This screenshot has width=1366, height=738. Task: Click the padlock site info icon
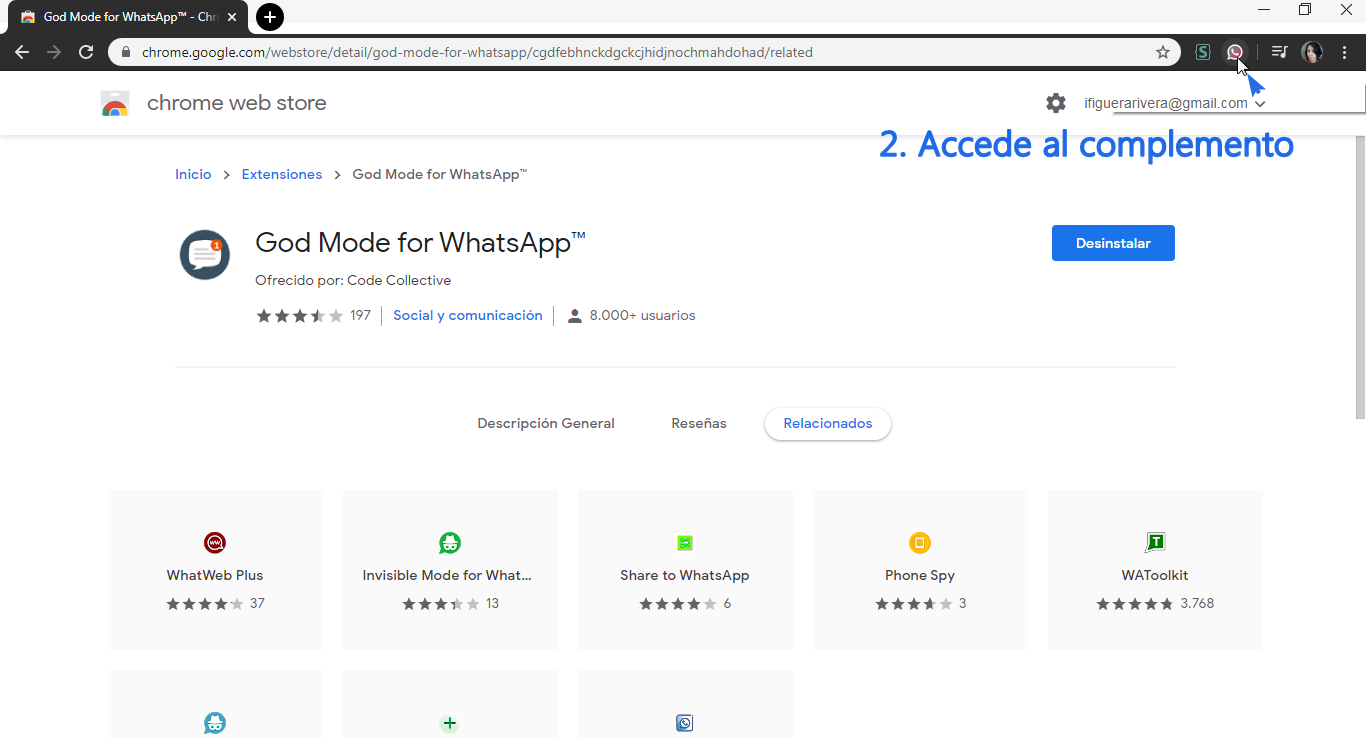[x=126, y=52]
